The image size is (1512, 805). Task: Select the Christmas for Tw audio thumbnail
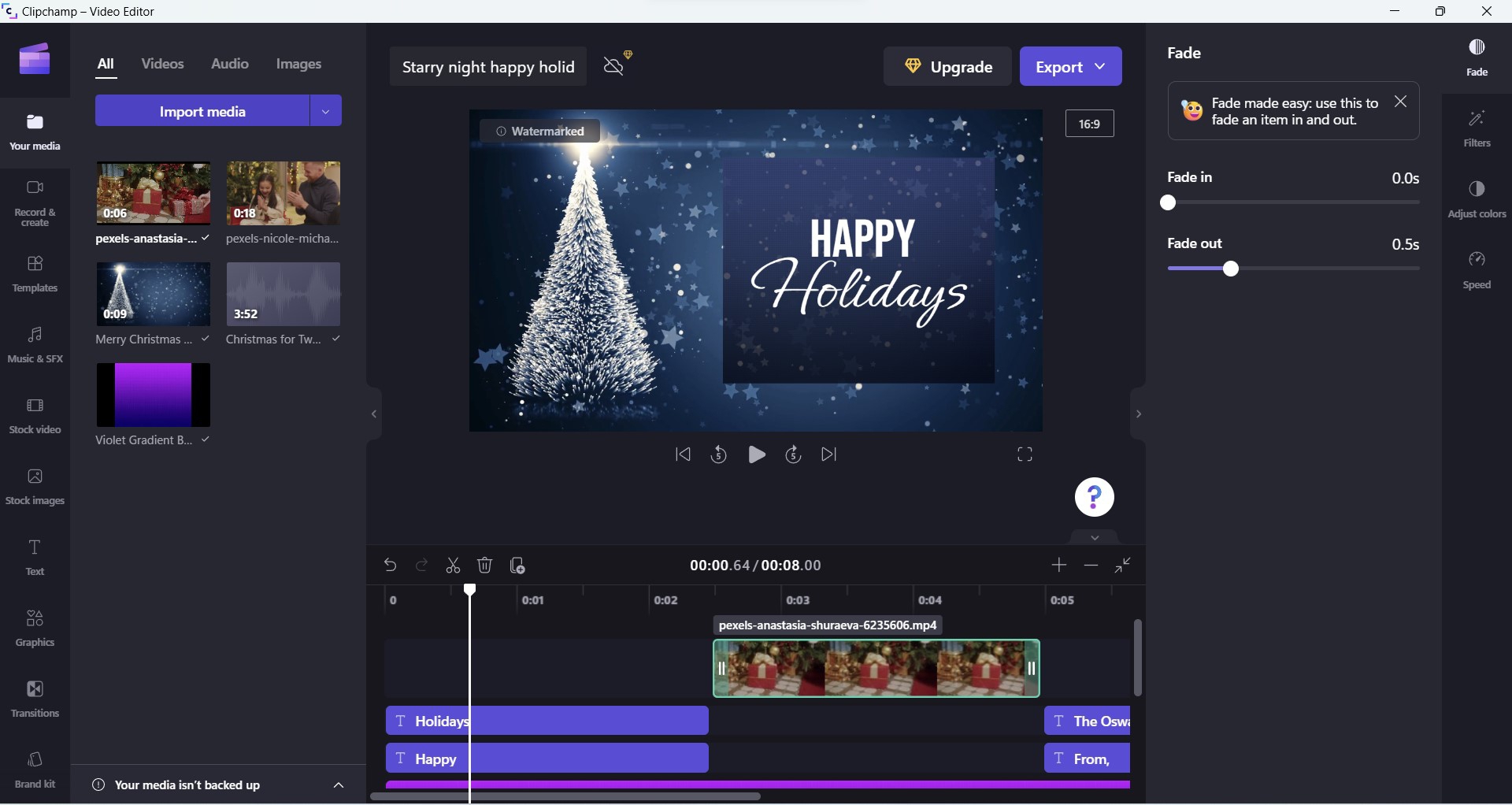[x=283, y=294]
